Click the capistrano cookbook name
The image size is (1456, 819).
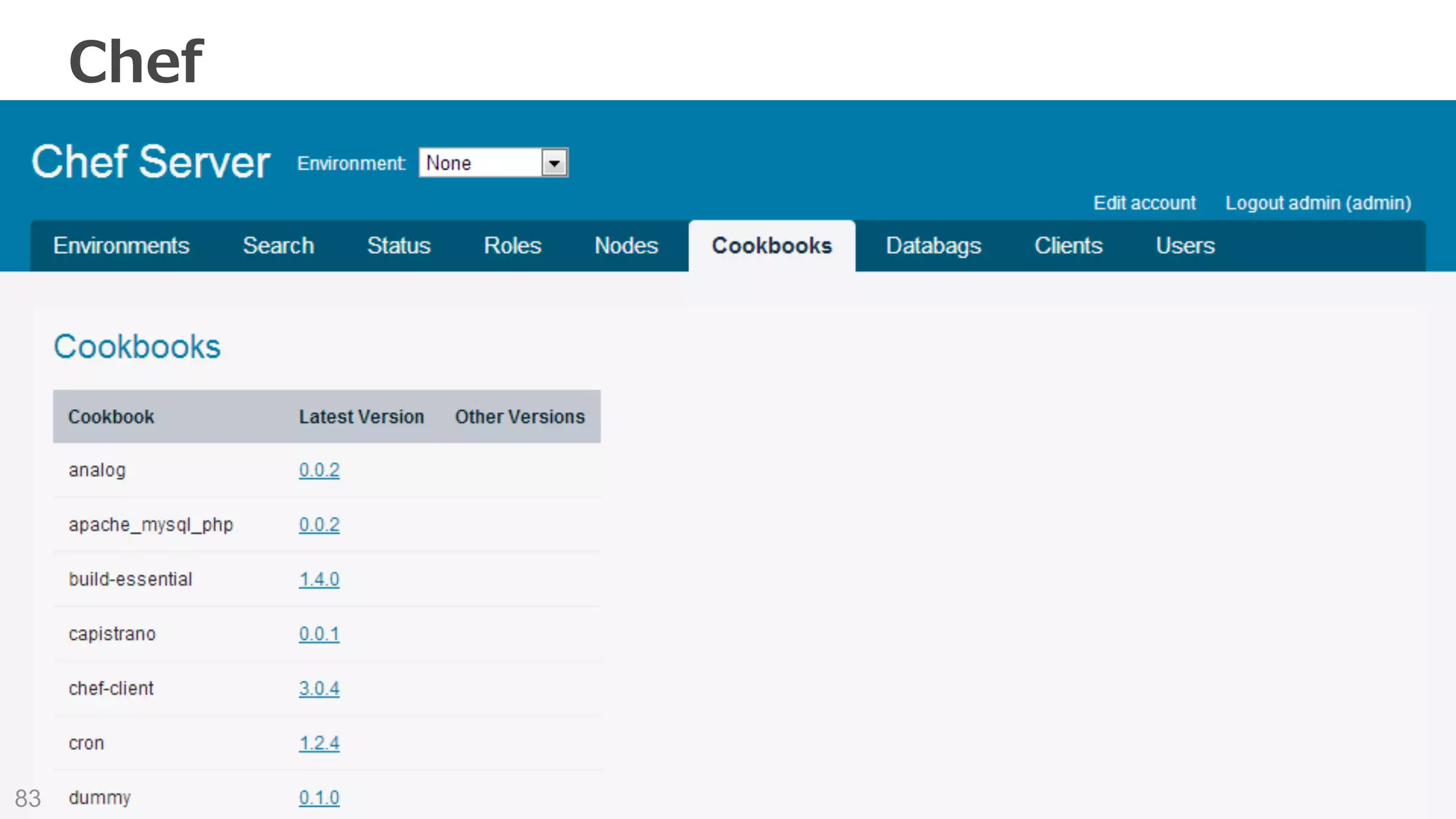pos(112,634)
